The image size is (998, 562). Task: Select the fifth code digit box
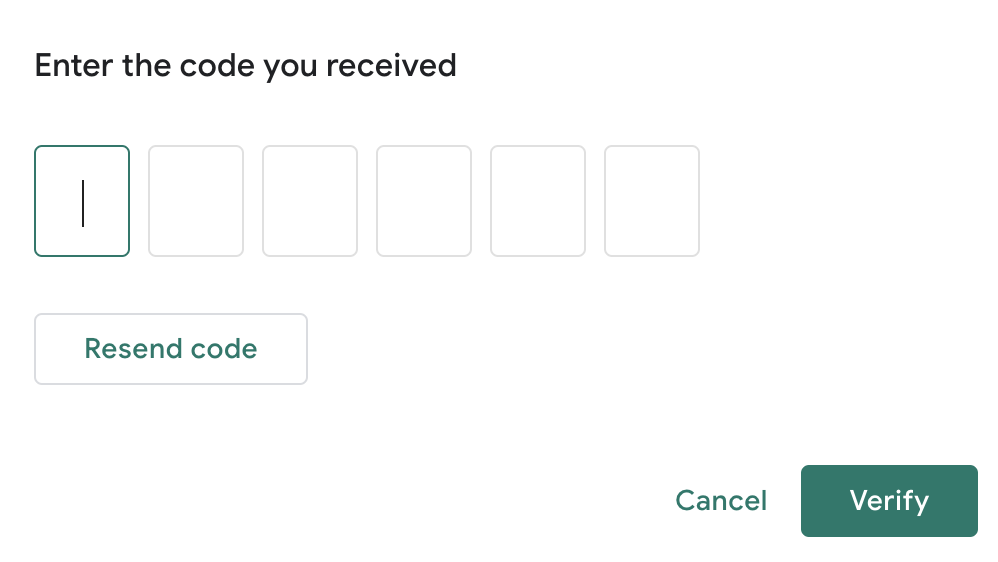538,201
